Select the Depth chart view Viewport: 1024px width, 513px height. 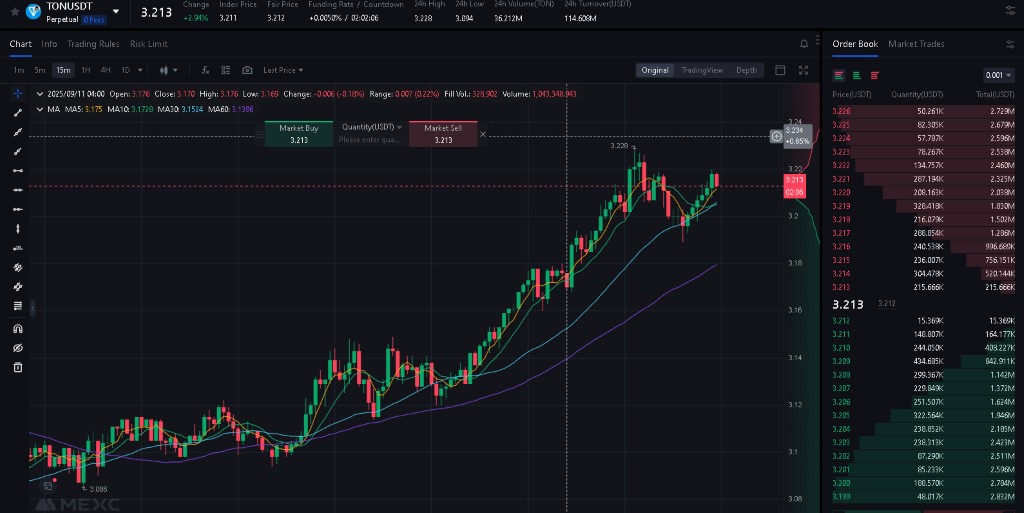point(746,70)
